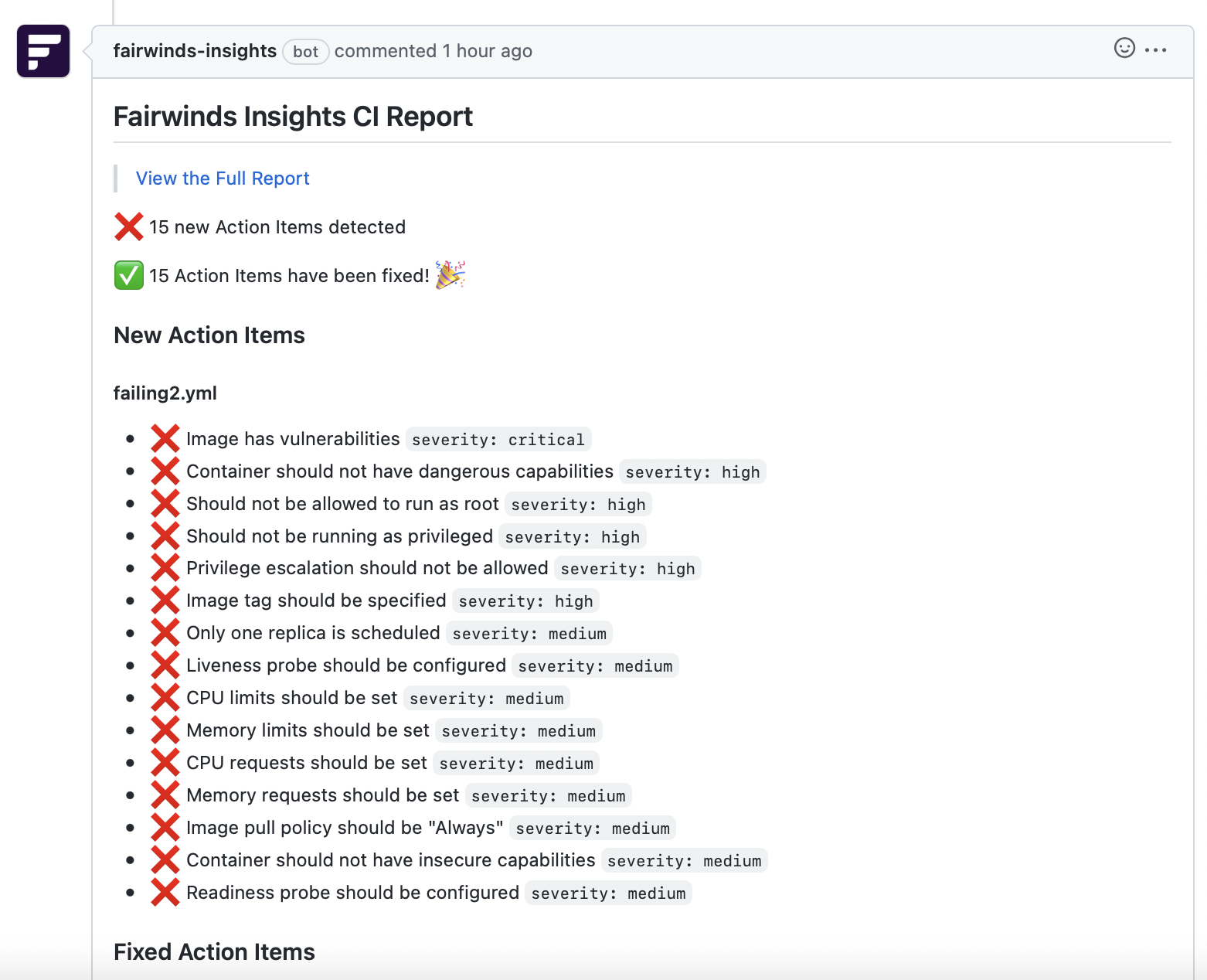This screenshot has height=980, width=1207.
Task: Click the green checkmark beside fixed items
Action: (x=129, y=276)
